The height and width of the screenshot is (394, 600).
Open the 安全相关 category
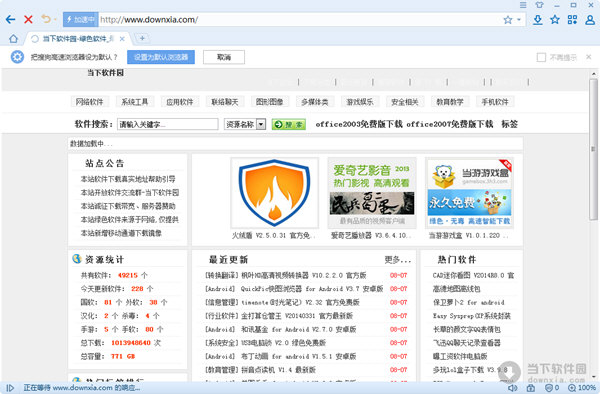point(405,102)
